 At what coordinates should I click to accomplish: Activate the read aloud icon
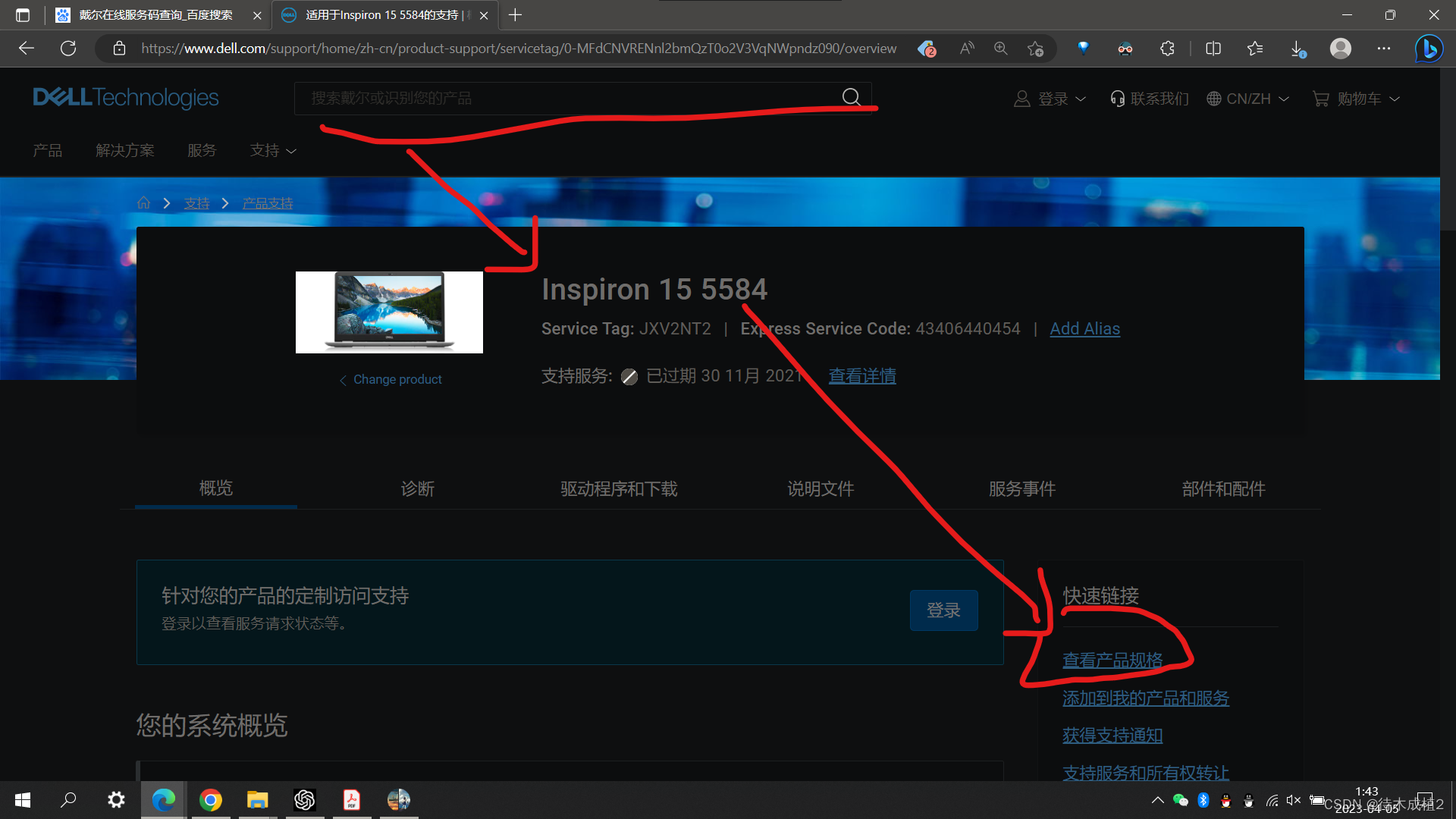coord(967,49)
